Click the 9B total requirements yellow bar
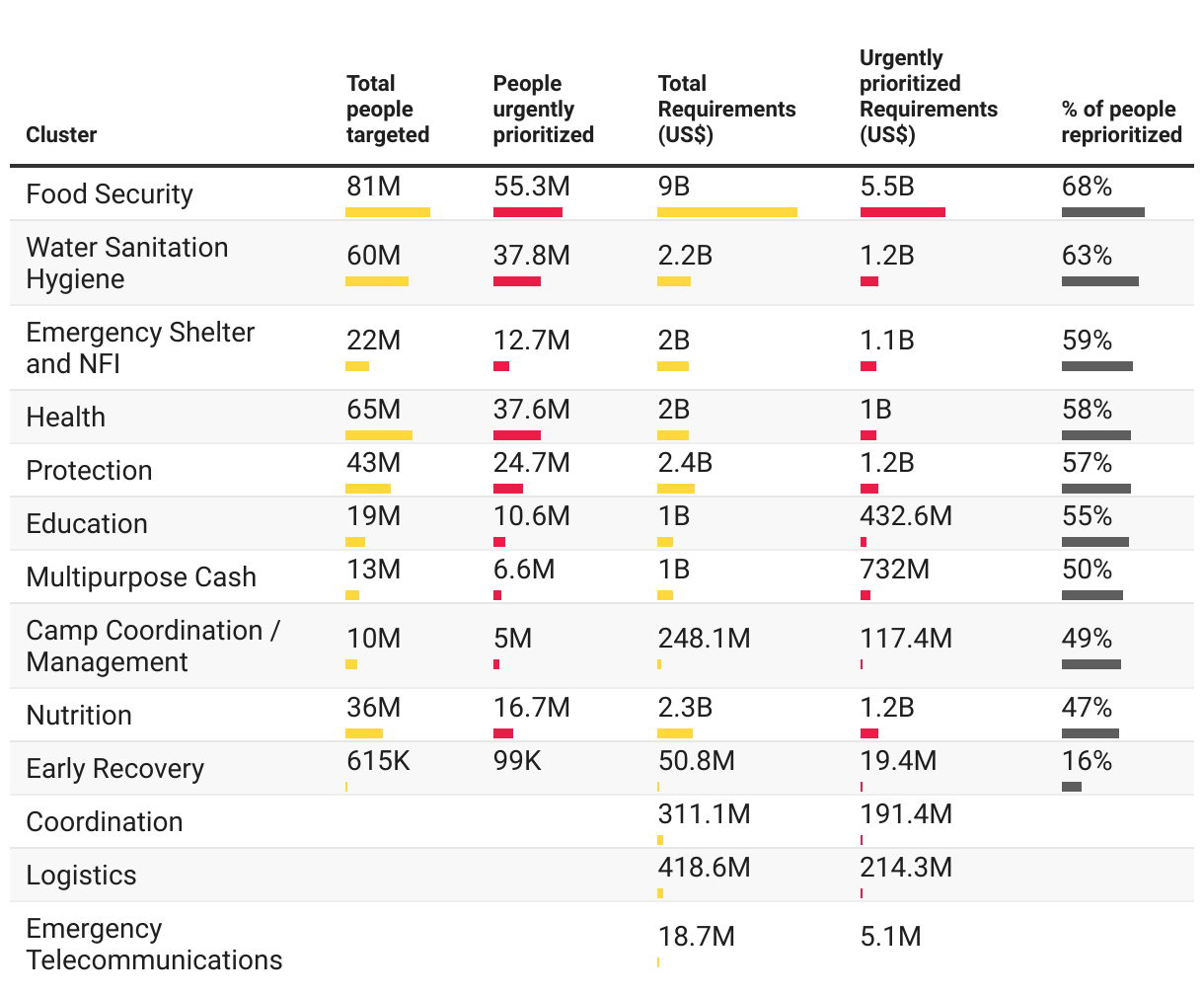The image size is (1204, 995). [726, 212]
